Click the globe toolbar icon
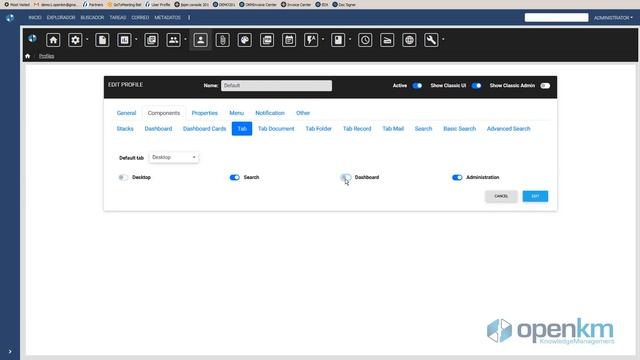640x360 pixels. coord(409,40)
